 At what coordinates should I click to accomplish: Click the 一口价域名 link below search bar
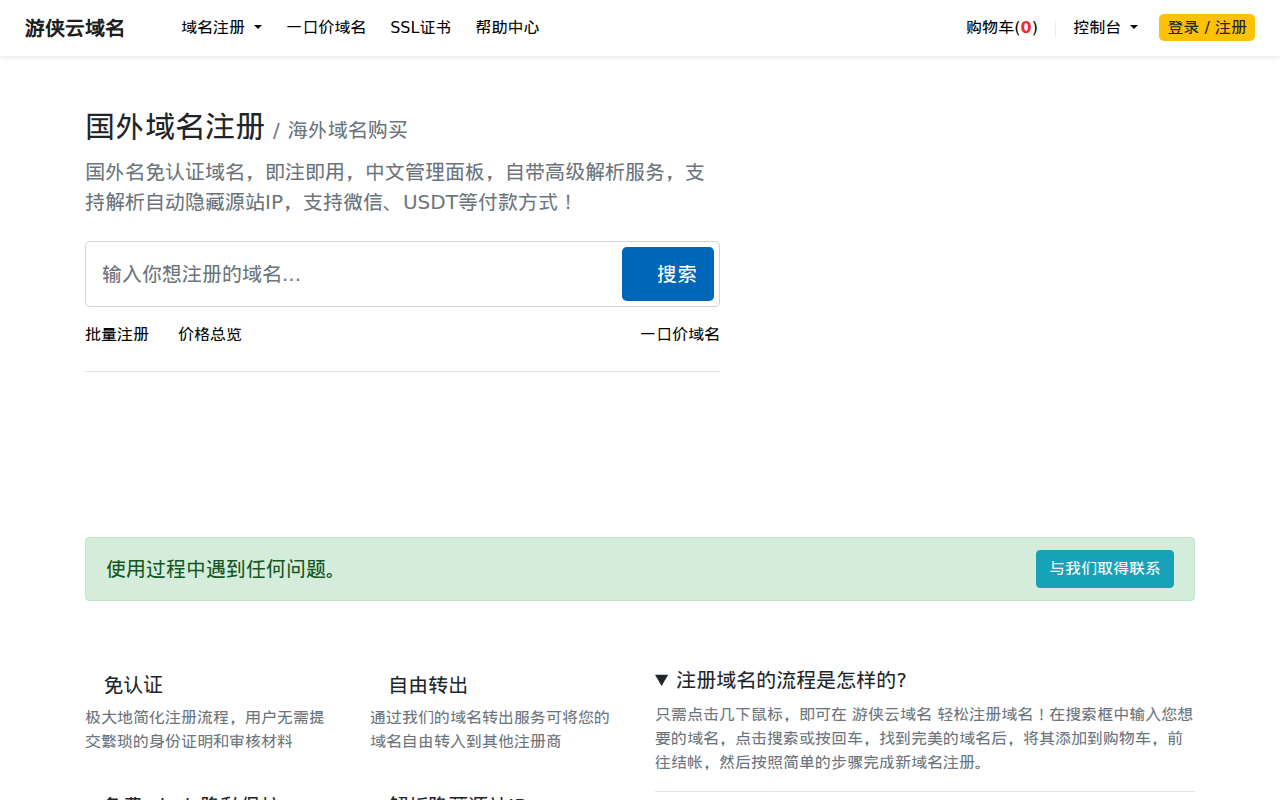[679, 334]
